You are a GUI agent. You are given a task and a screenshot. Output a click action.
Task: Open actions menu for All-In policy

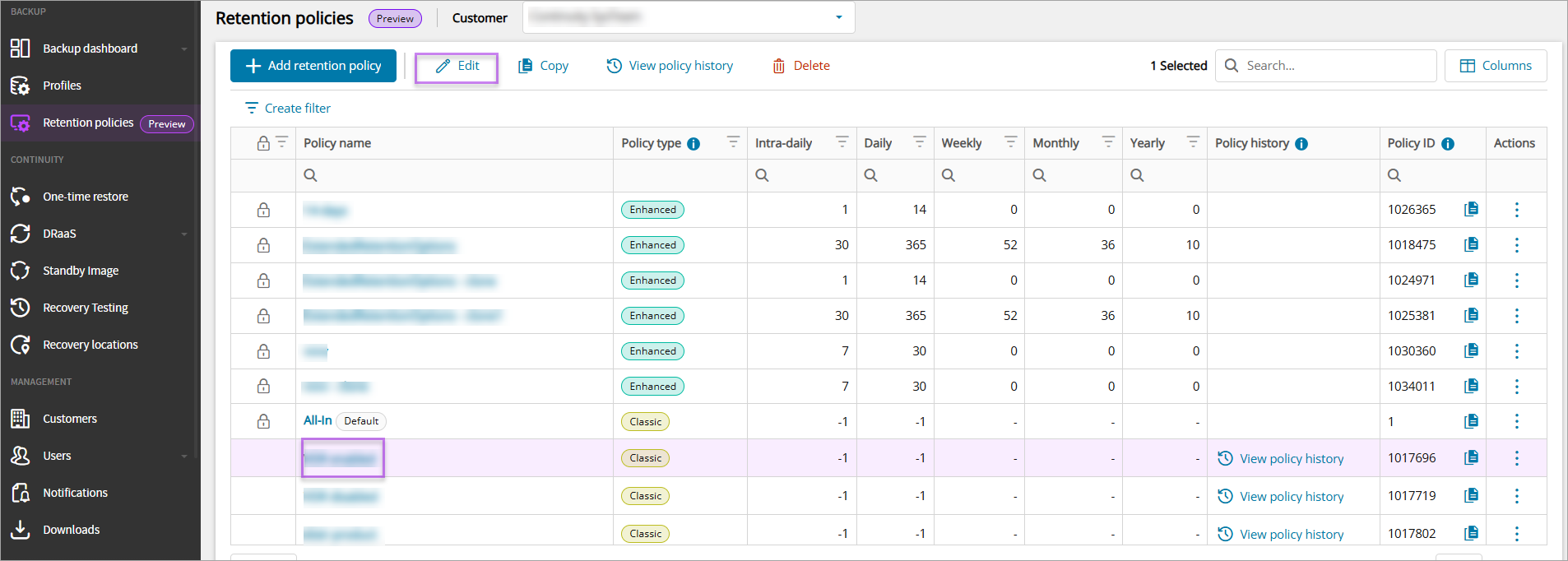(1516, 421)
